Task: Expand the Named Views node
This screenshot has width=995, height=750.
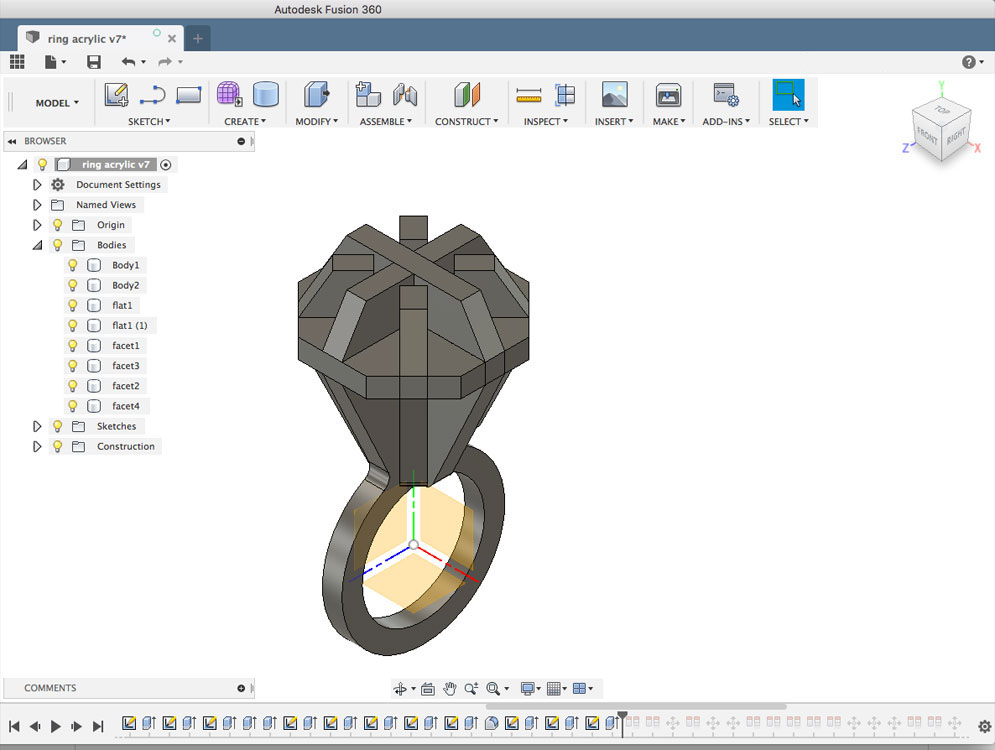Action: coord(37,205)
